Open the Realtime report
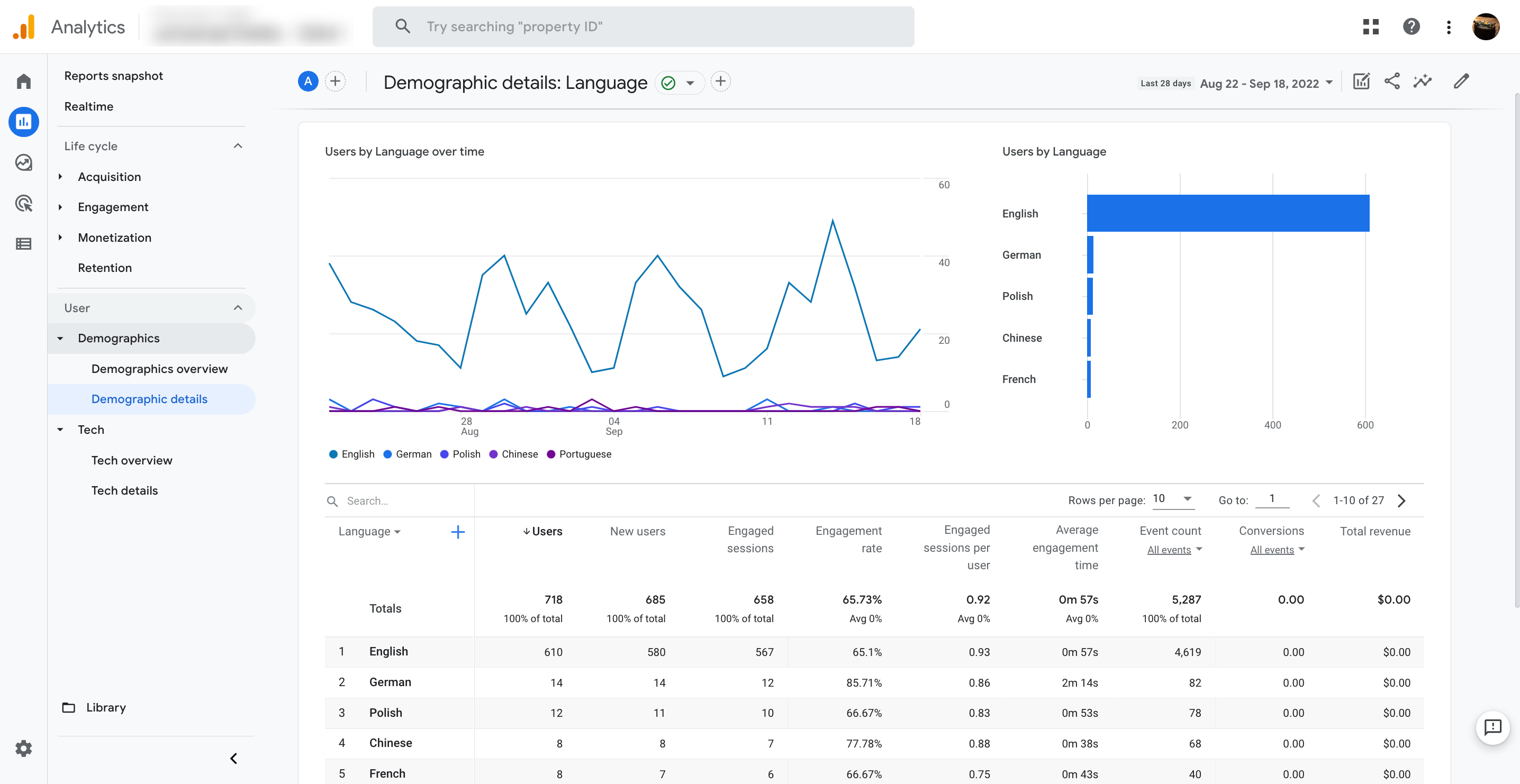The height and width of the screenshot is (784, 1520). (x=88, y=106)
